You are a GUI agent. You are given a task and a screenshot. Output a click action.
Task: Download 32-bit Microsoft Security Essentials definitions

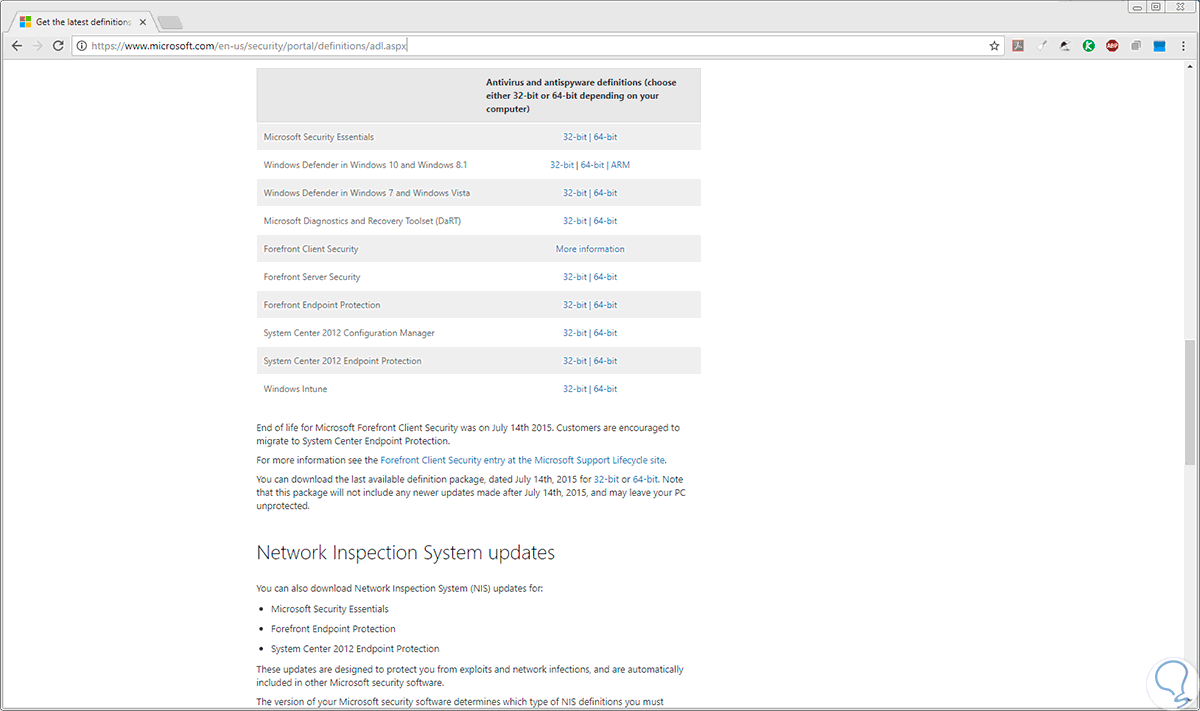tap(574, 137)
